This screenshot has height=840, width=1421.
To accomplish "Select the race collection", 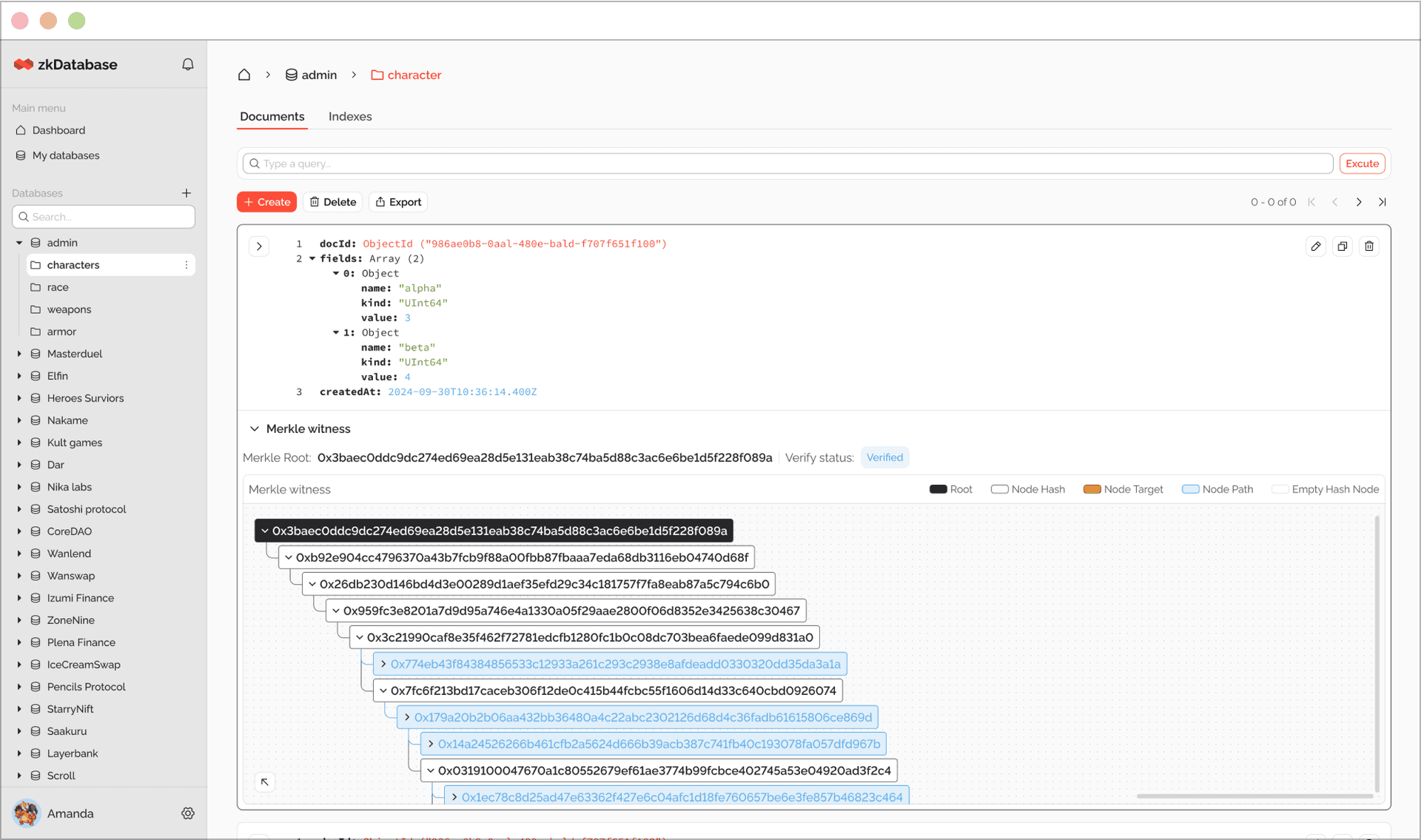I will point(58,287).
